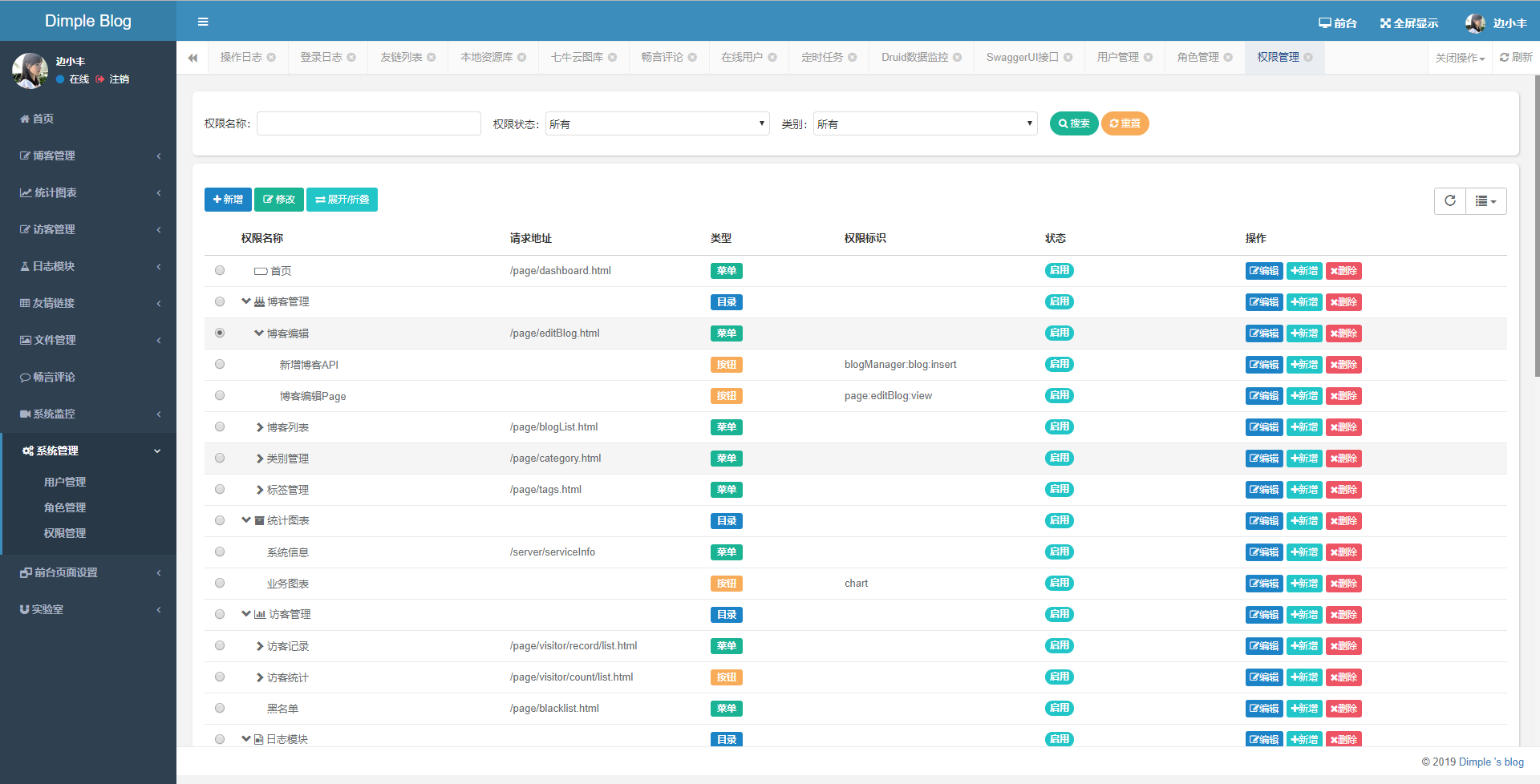Expand 日志模块 sidebar menu
The height and width of the screenshot is (784, 1540).
tap(88, 266)
